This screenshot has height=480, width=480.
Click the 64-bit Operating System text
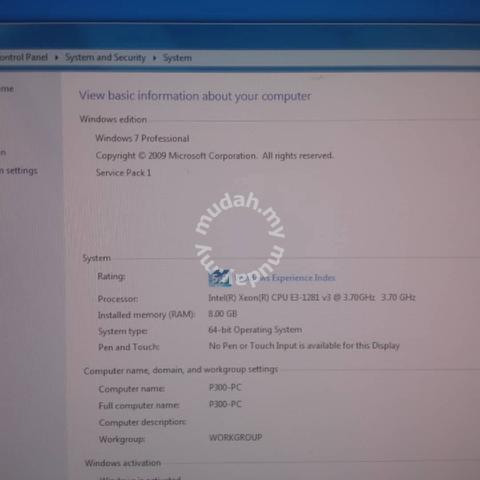[255, 330]
